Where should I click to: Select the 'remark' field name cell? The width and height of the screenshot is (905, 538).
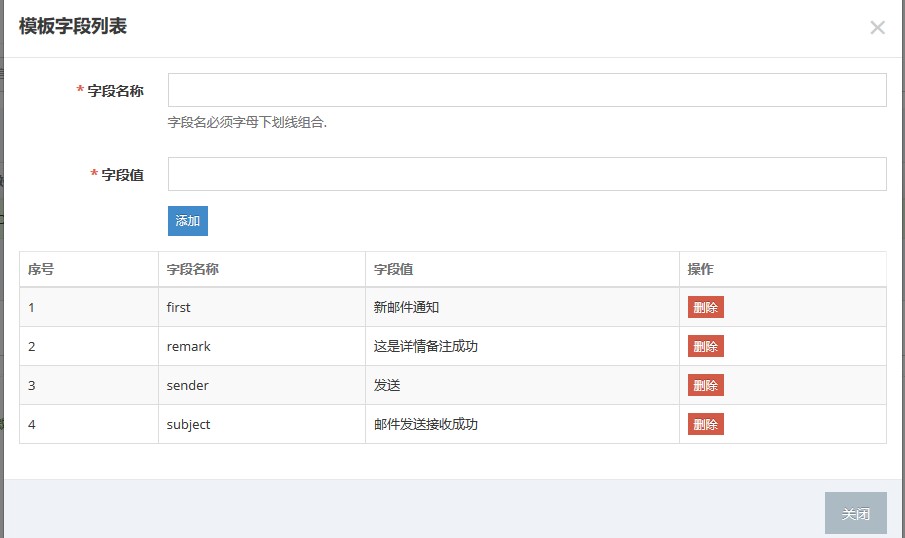[x=189, y=346]
